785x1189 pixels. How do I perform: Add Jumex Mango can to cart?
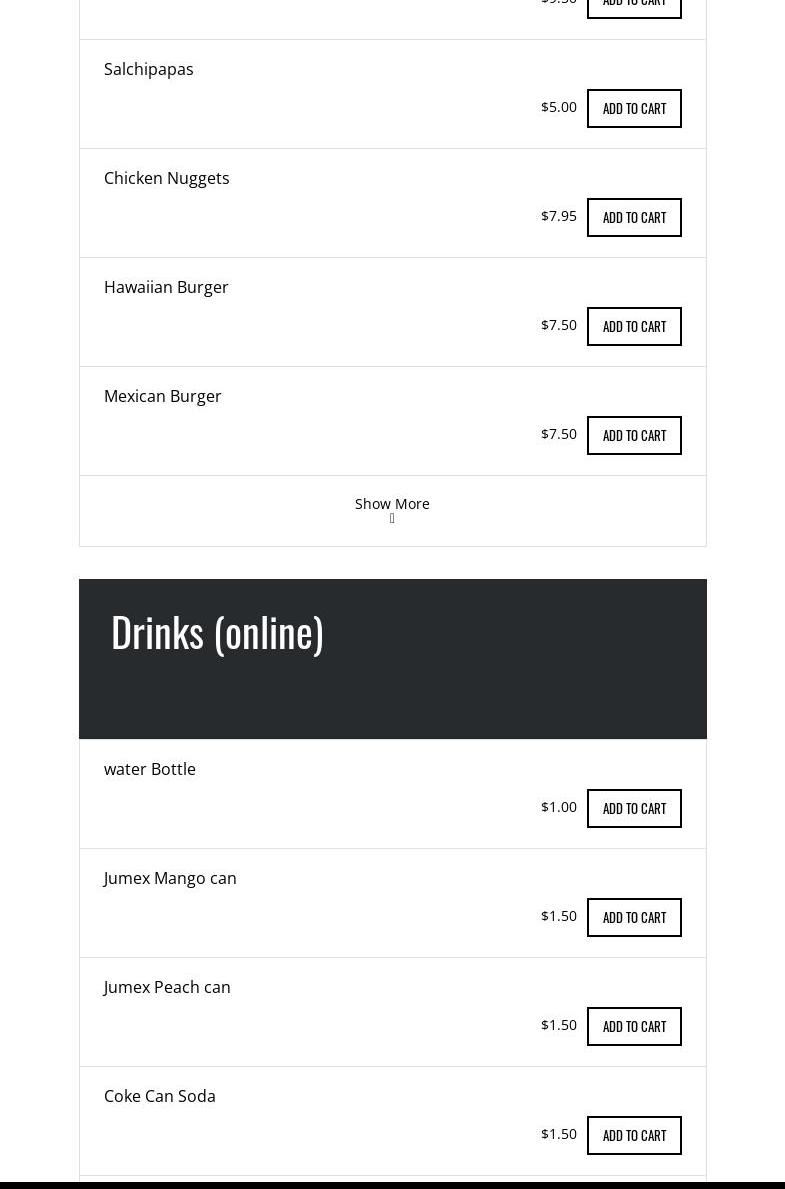click(x=634, y=917)
